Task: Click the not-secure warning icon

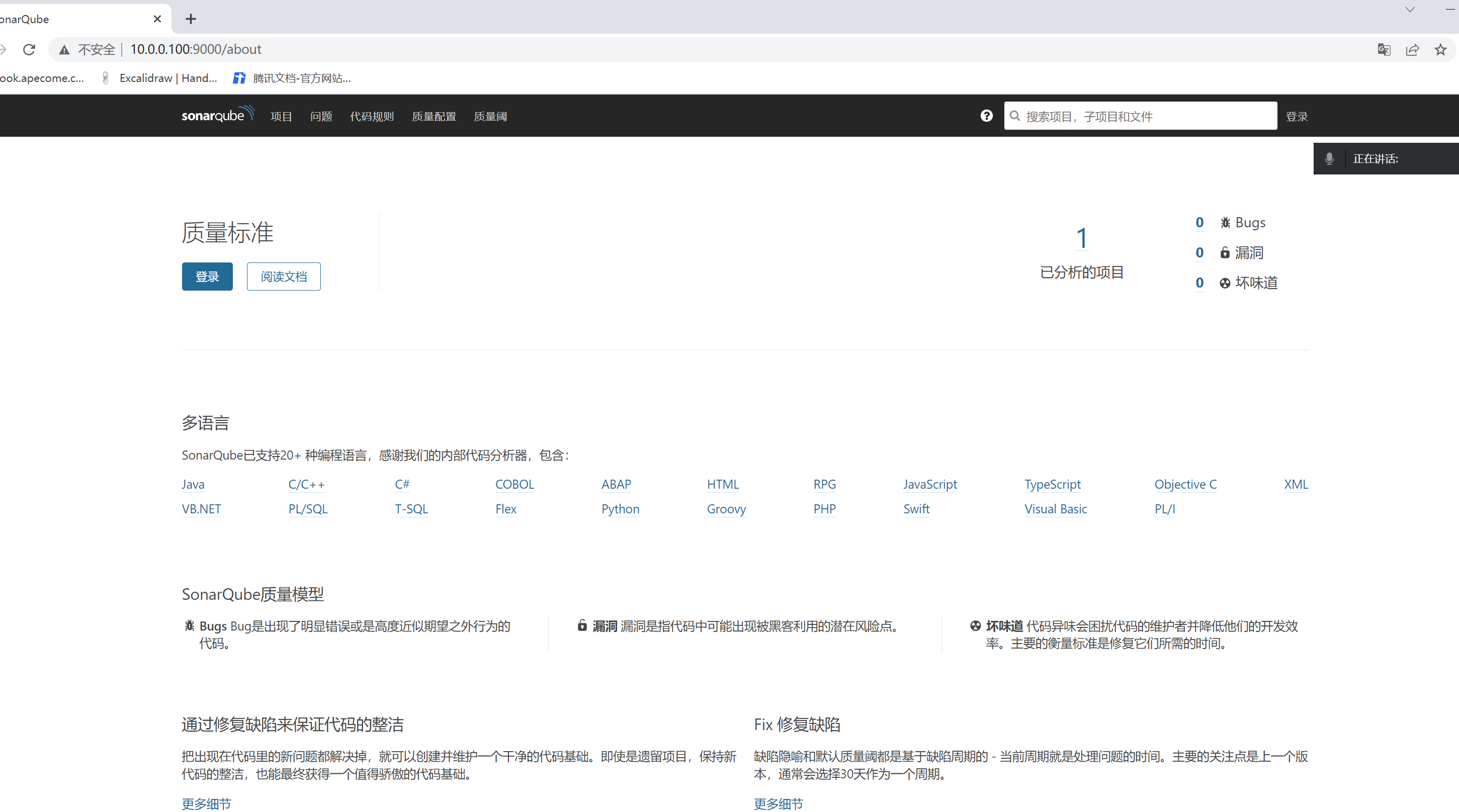Action: point(64,49)
